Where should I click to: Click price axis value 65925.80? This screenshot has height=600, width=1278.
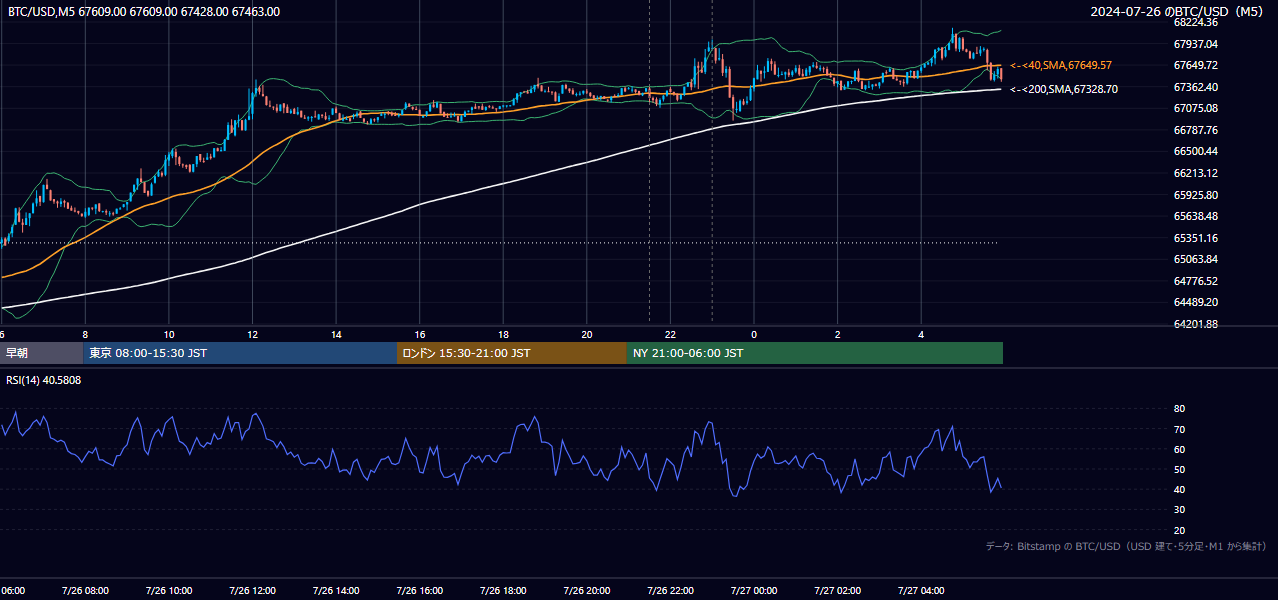(1196, 195)
